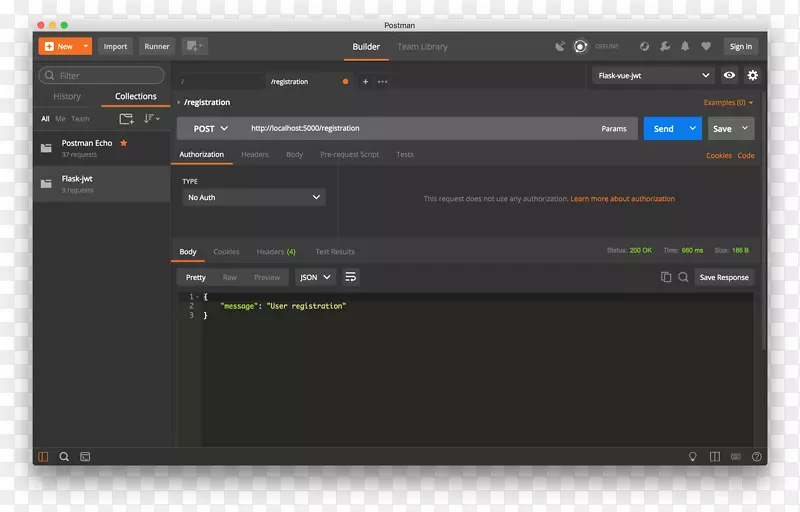Click the new window icon in toolbar
This screenshot has width=800, height=512.
[x=194, y=46]
